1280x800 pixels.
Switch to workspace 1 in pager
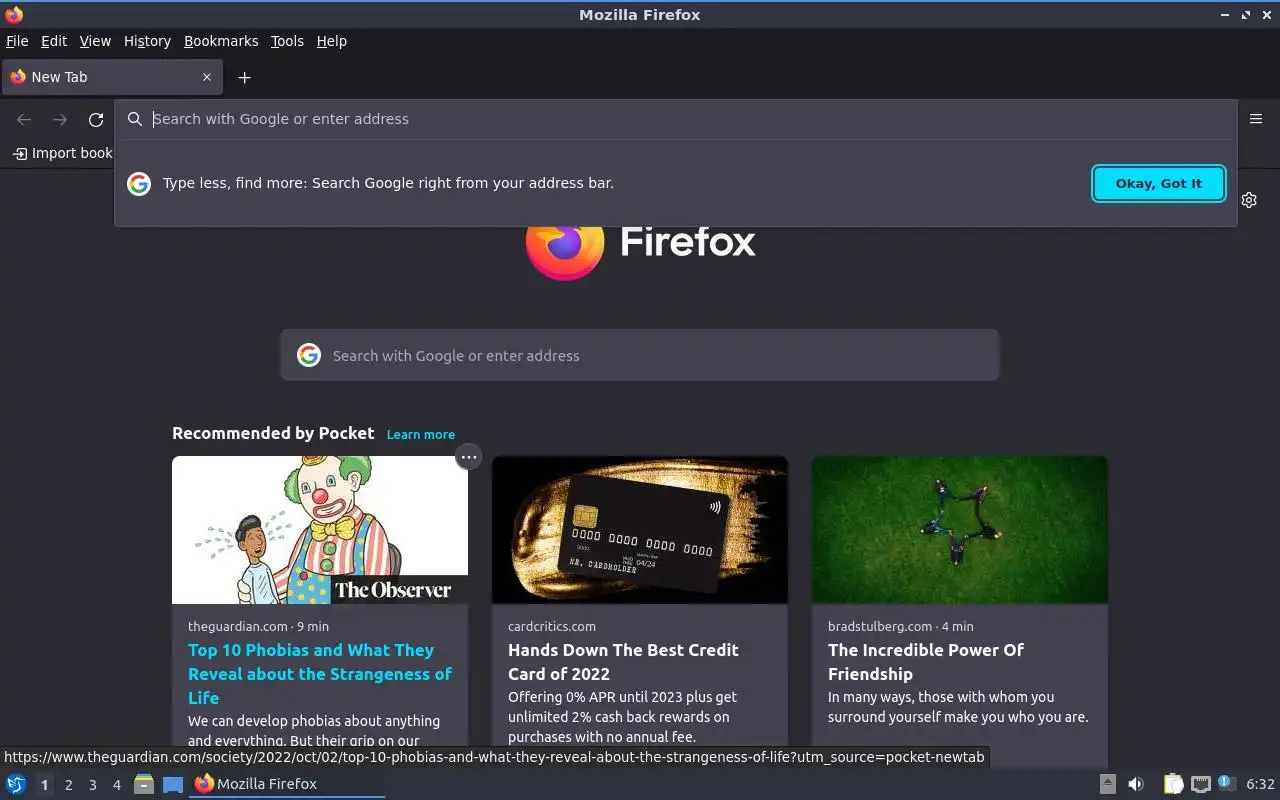click(x=44, y=785)
